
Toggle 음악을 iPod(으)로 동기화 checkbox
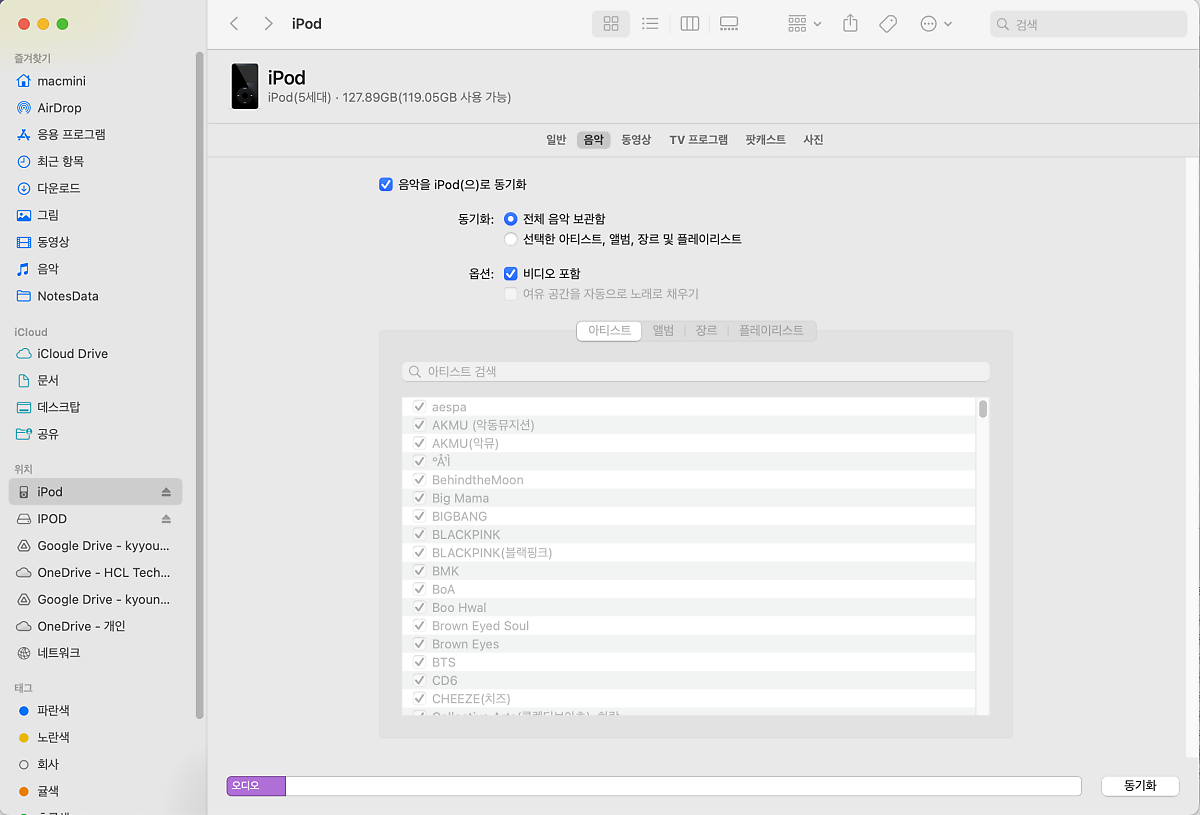386,184
